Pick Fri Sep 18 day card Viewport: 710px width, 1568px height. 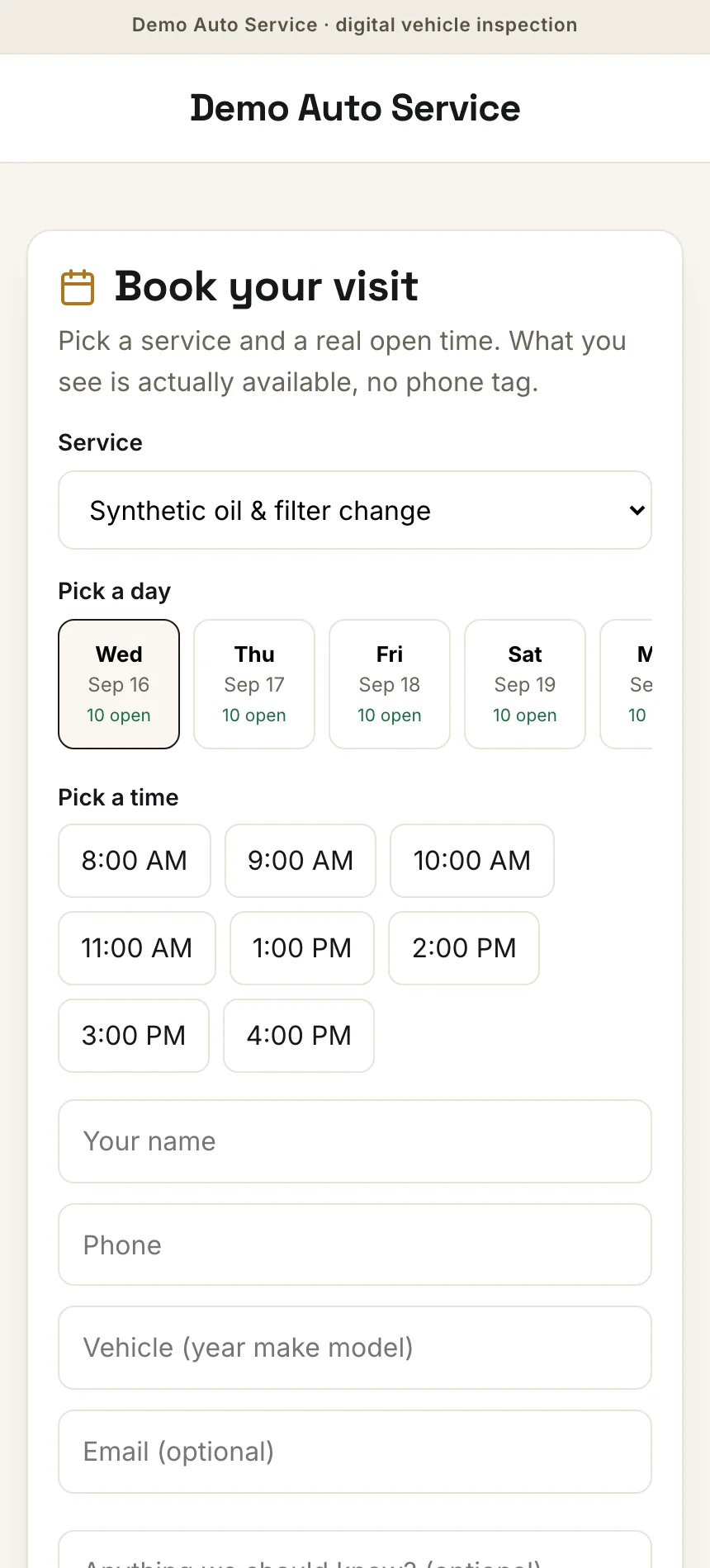click(x=390, y=684)
